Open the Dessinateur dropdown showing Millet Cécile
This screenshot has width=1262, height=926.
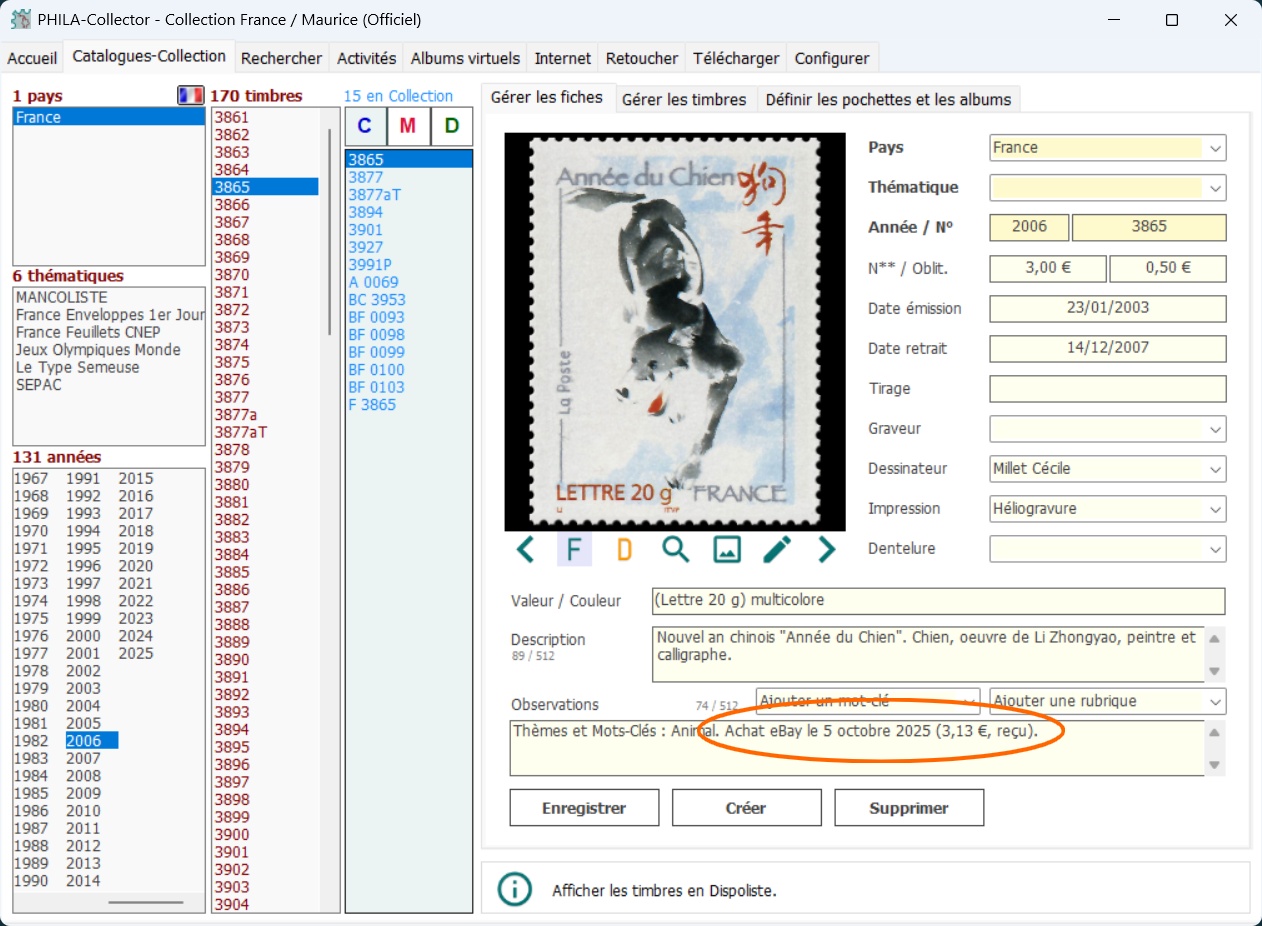click(1215, 469)
